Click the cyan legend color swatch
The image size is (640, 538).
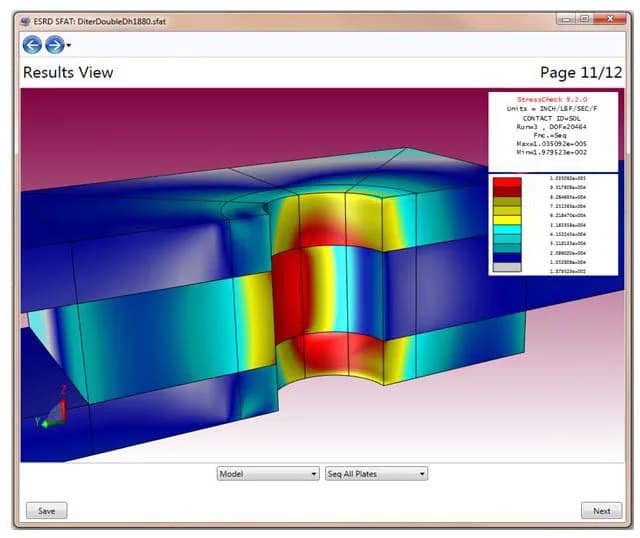(509, 228)
